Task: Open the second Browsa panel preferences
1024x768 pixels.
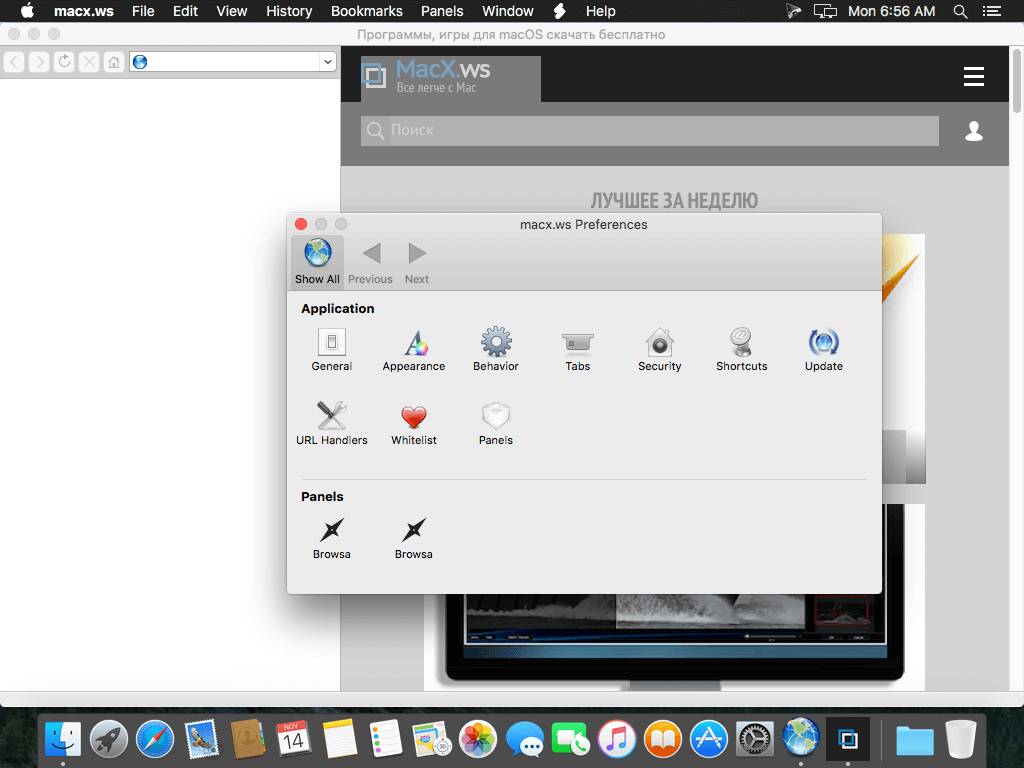Action: click(x=413, y=539)
